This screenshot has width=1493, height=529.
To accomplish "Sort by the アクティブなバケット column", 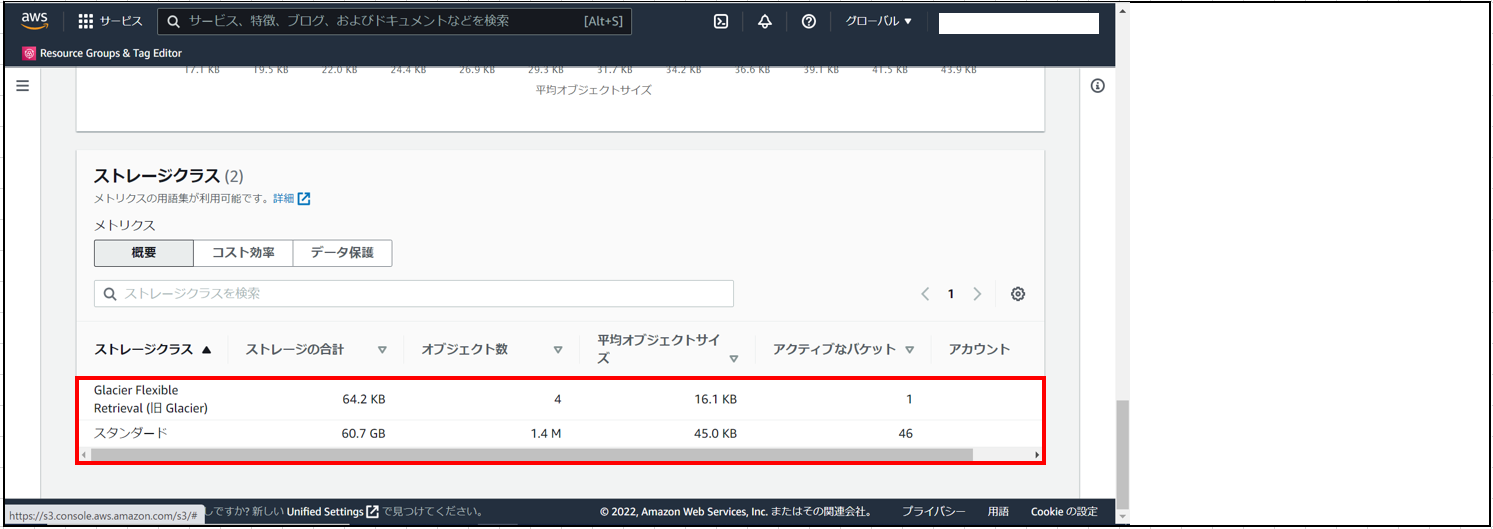I will pos(844,350).
